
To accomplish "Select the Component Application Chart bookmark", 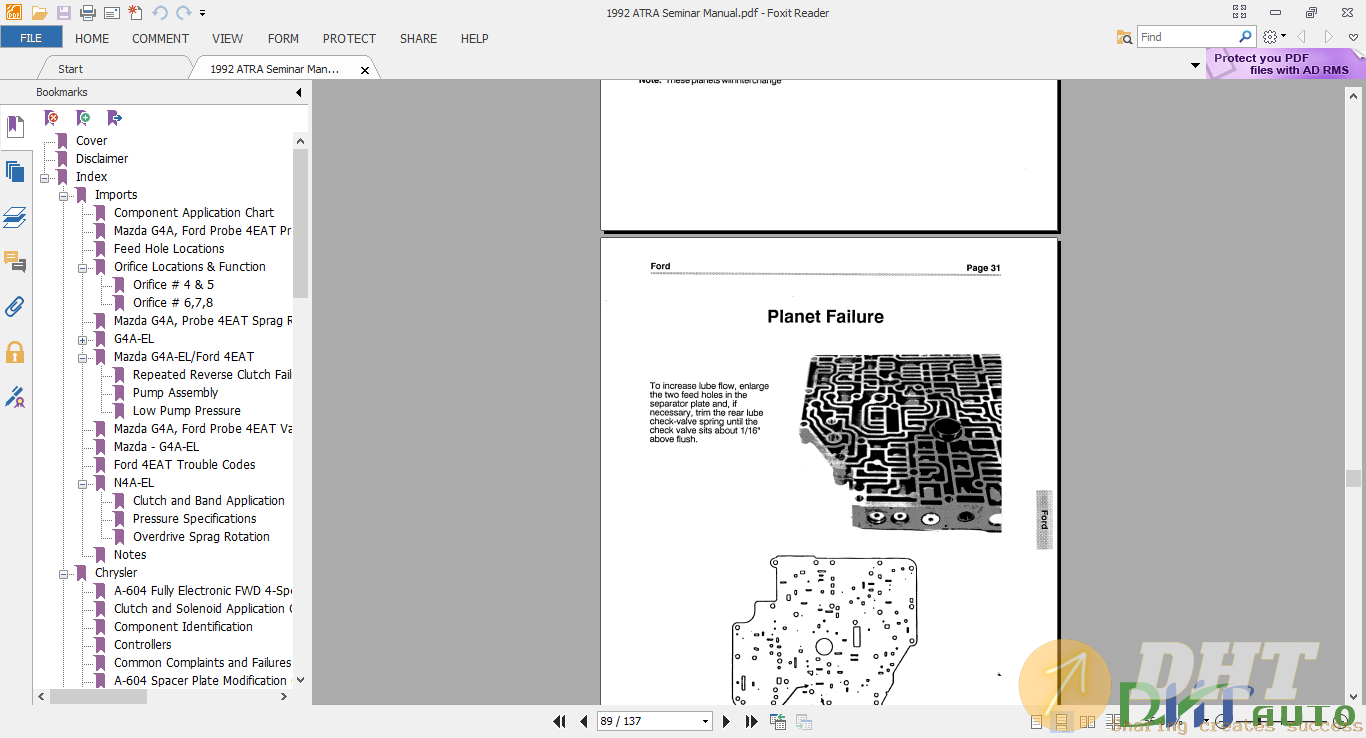I will coord(194,213).
